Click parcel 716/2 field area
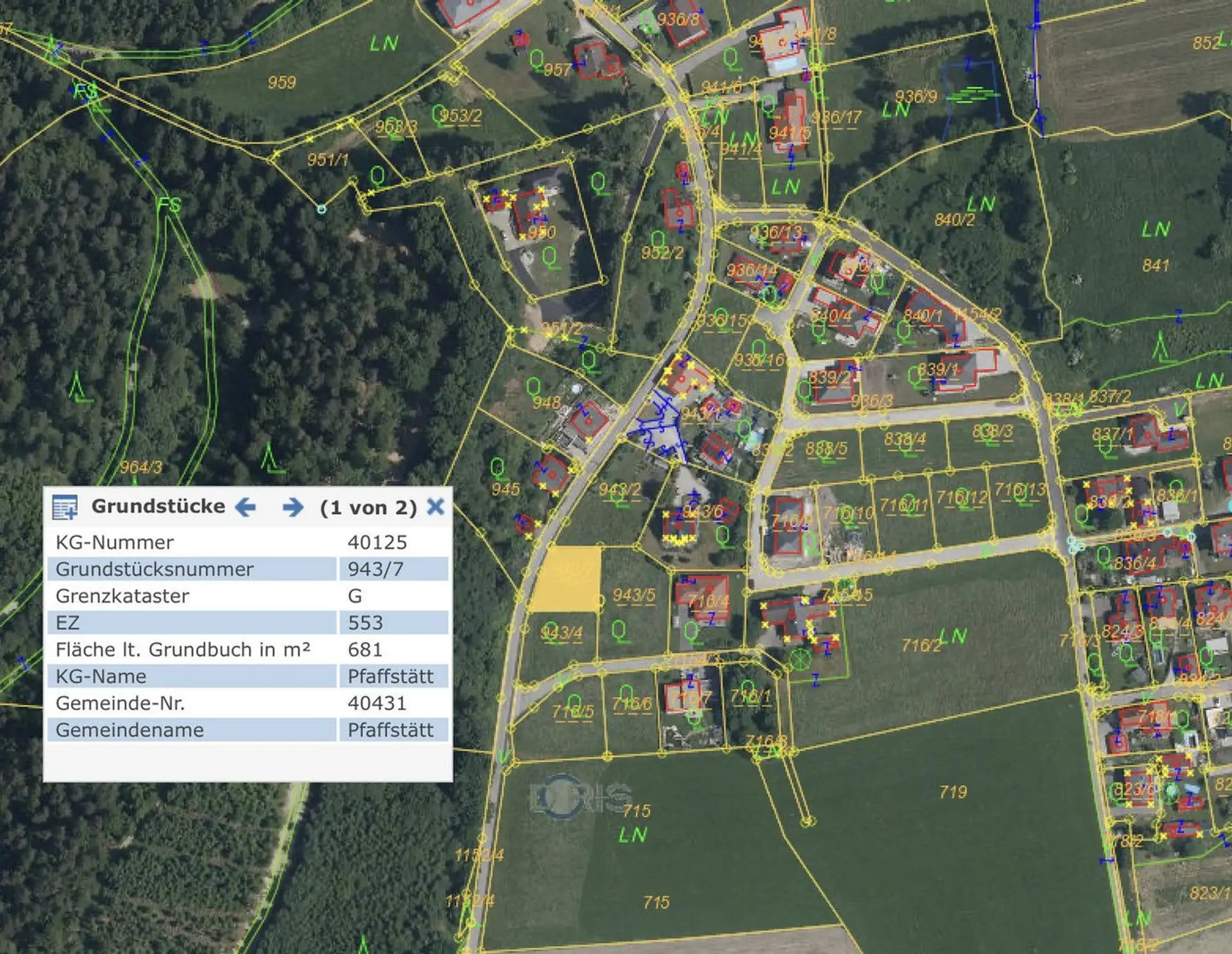 click(920, 645)
